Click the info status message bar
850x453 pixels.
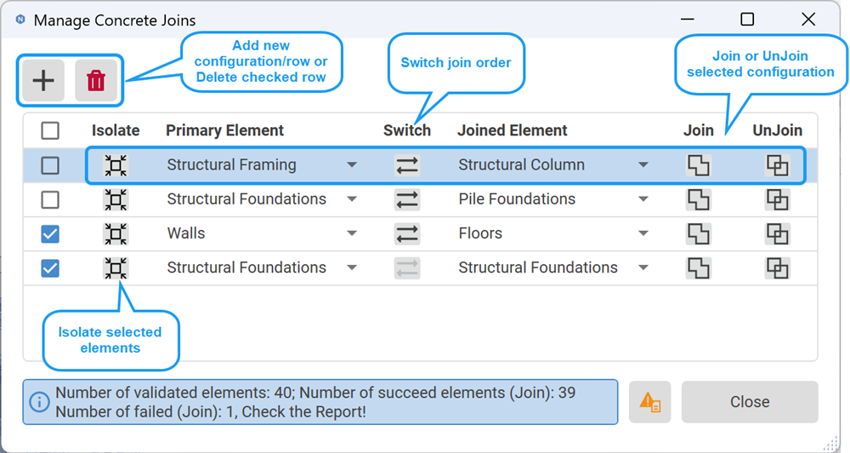[x=320, y=402]
